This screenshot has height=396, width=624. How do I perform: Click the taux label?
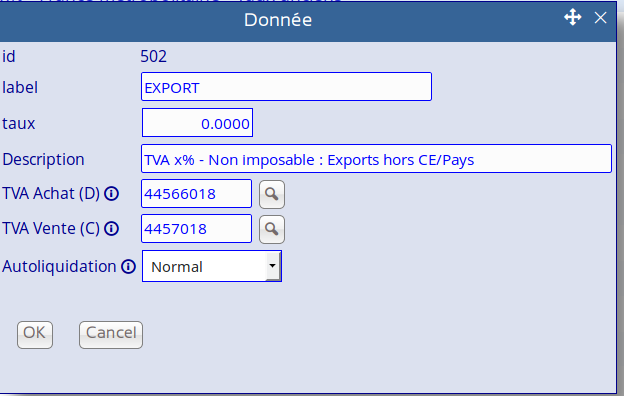19,123
